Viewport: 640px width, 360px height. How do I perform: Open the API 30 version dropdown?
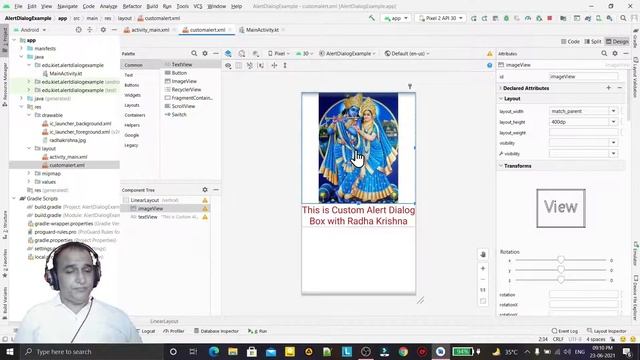pos(304,53)
